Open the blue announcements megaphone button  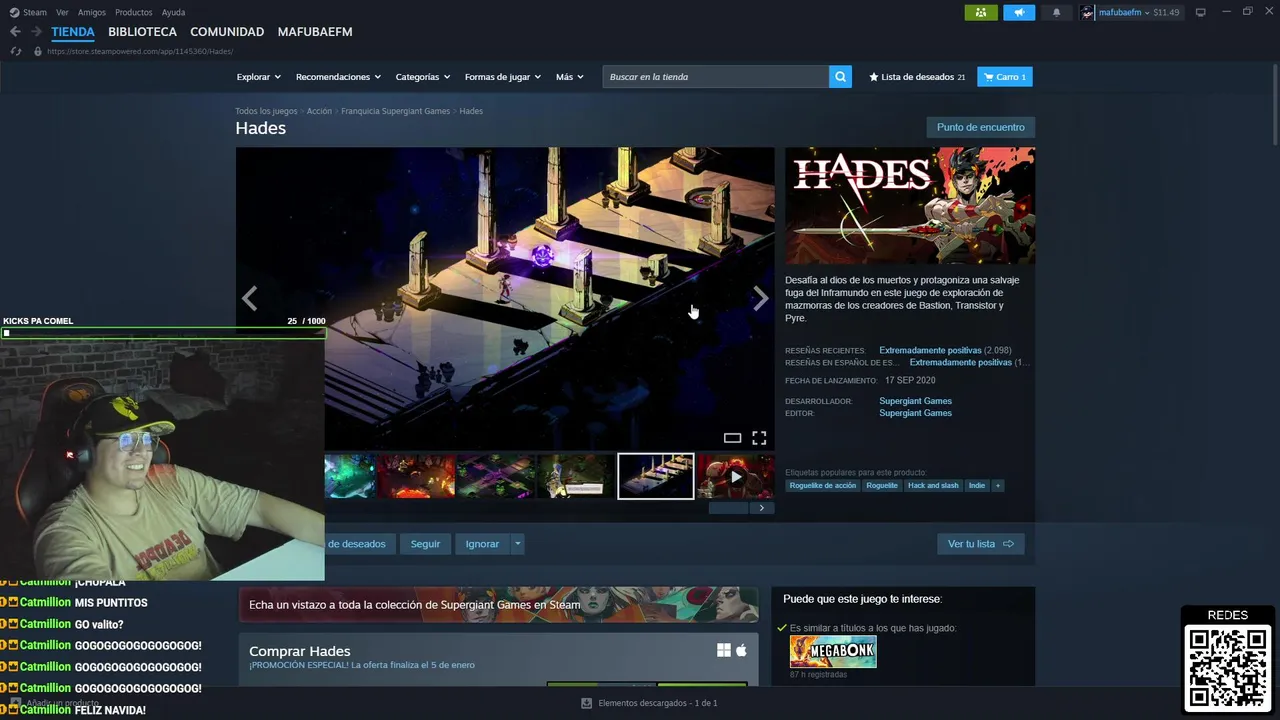coord(1019,12)
